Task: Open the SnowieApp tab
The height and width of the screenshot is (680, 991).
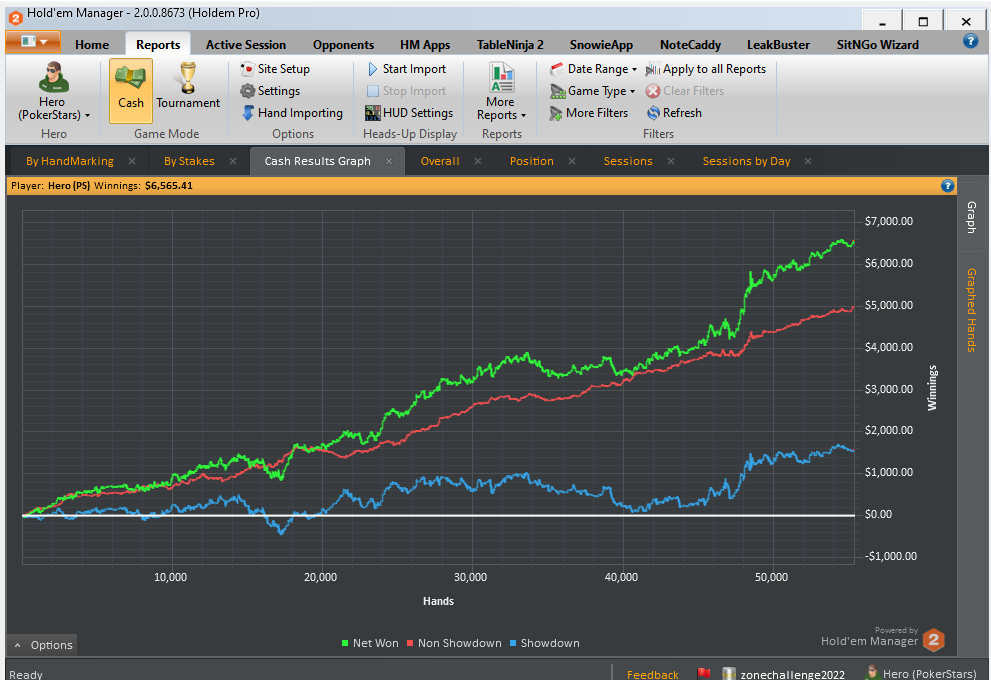Action: 601,45
